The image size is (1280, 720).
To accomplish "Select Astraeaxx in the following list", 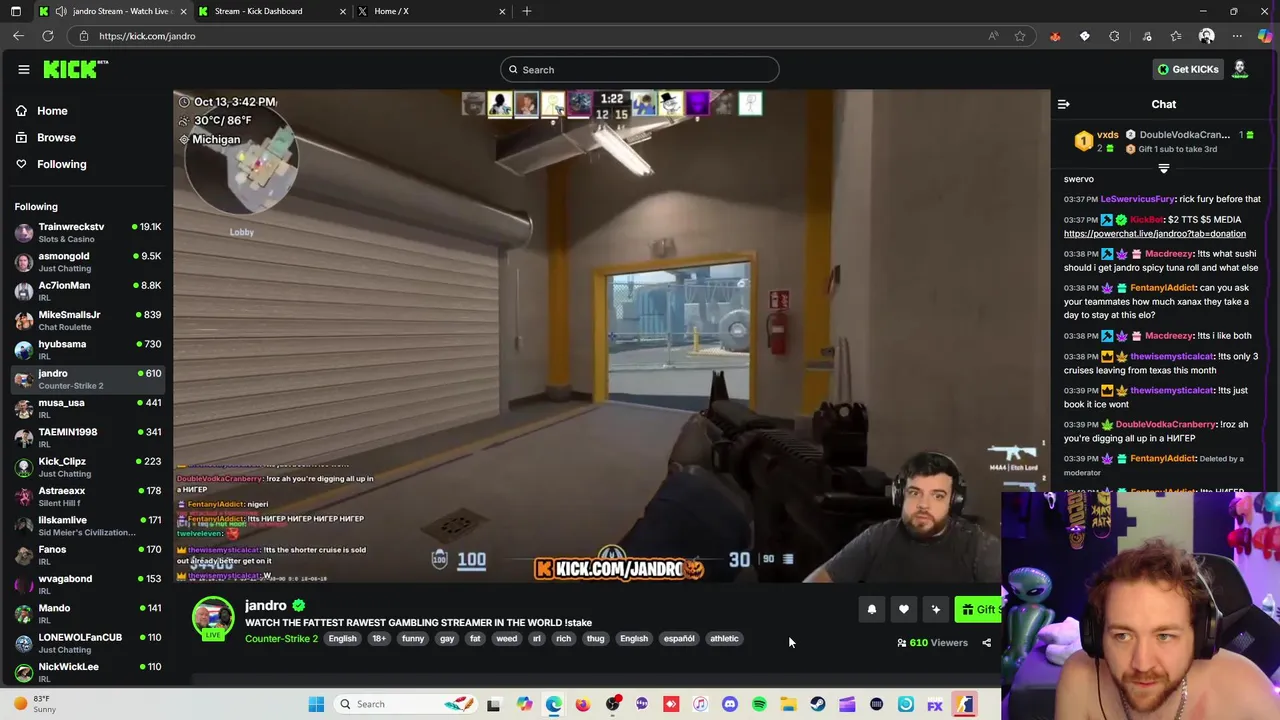I will coord(87,496).
